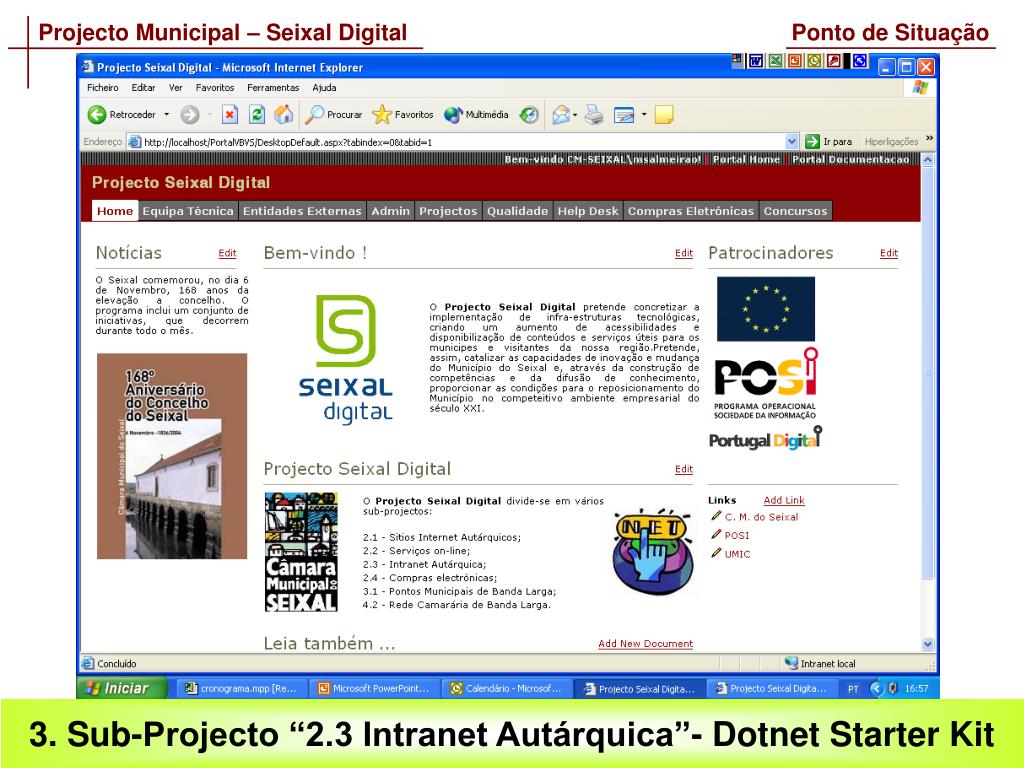Click the Add Link link
This screenshot has height=768, width=1024.
[x=784, y=500]
